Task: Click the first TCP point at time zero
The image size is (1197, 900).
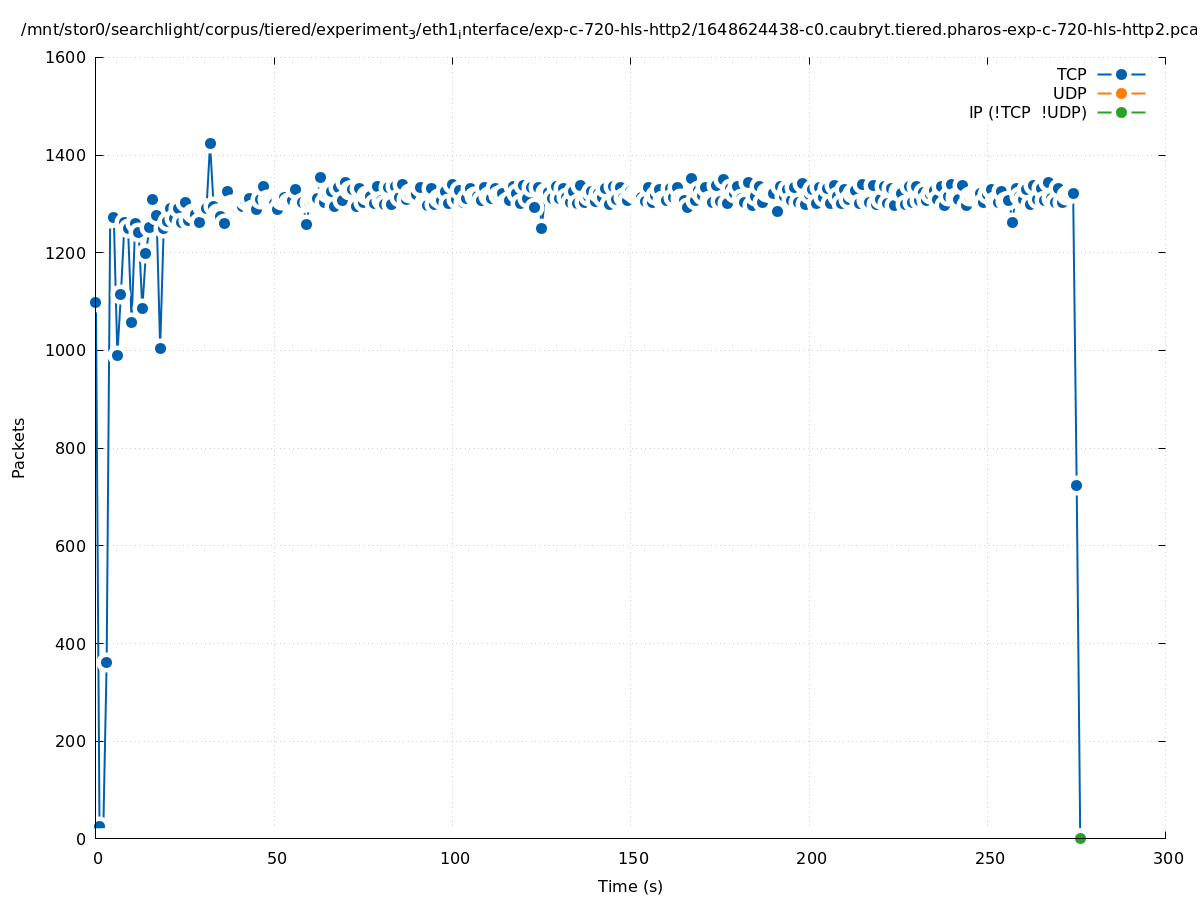Action: (95, 302)
